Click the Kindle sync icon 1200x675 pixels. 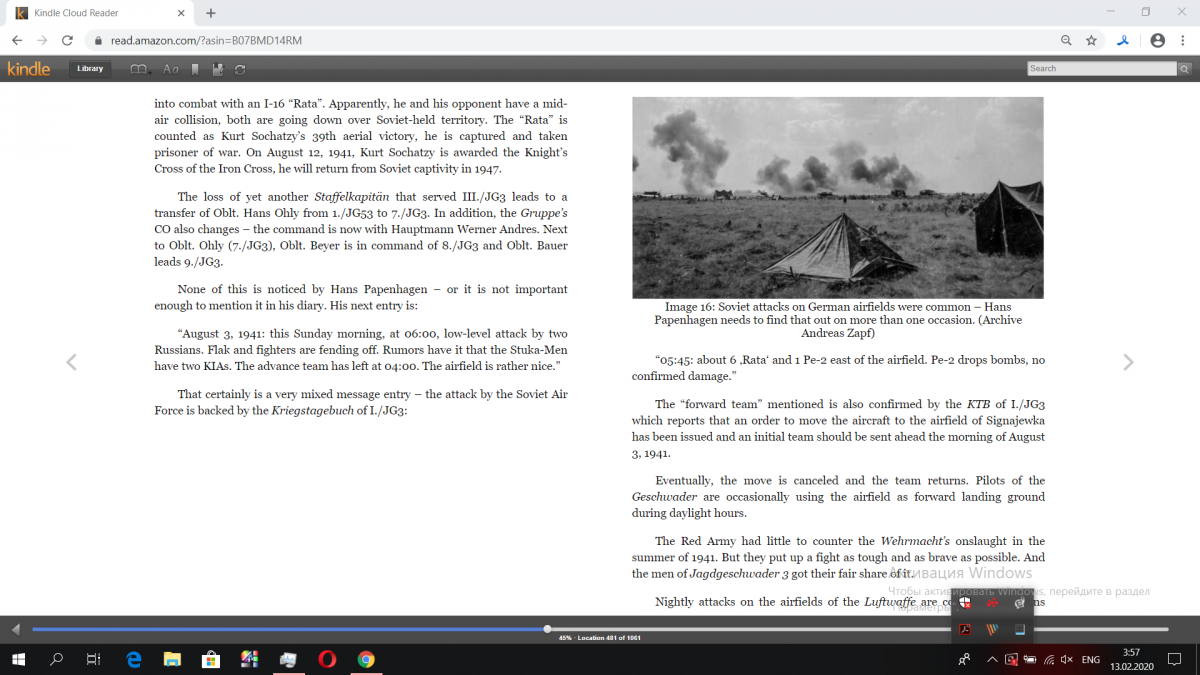click(x=240, y=69)
